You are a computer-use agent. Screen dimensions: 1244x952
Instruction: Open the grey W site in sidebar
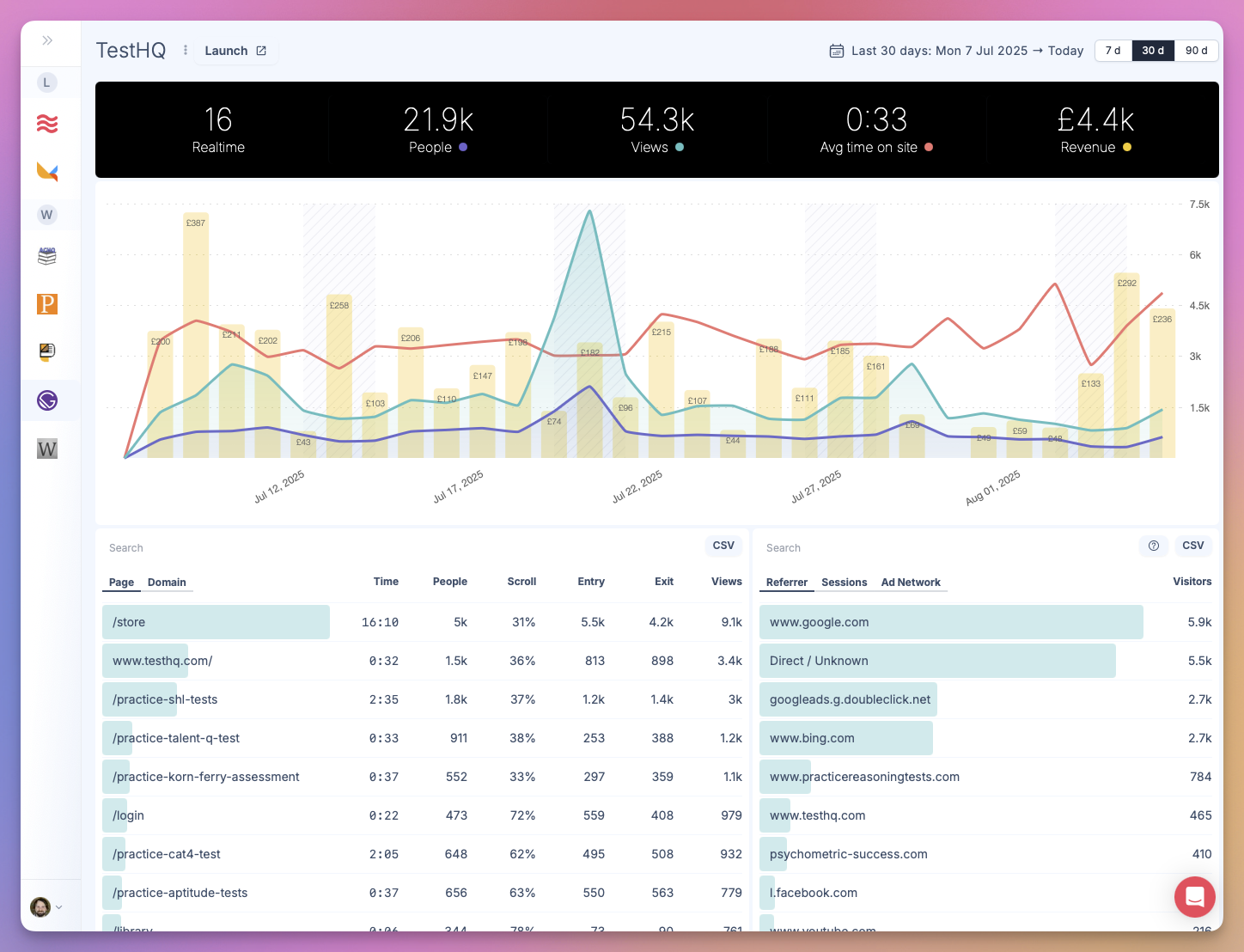pyautogui.click(x=46, y=214)
